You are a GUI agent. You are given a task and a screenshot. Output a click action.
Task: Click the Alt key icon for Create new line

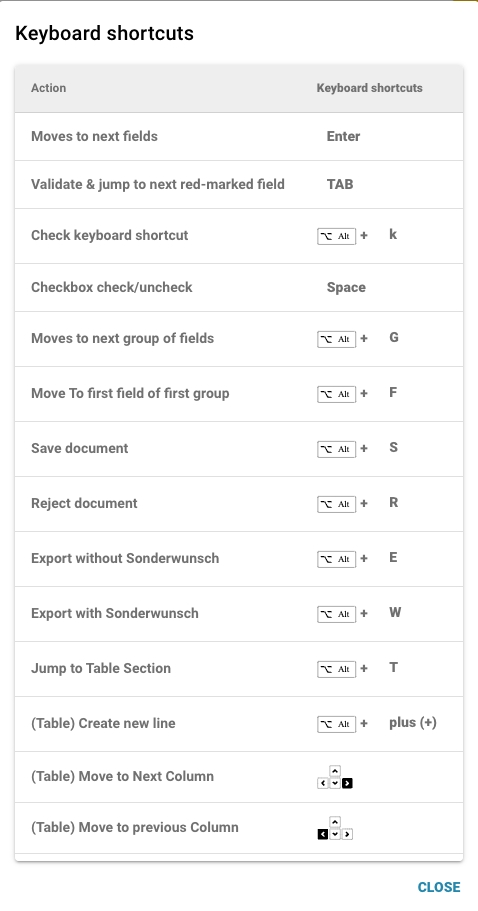tap(336, 724)
